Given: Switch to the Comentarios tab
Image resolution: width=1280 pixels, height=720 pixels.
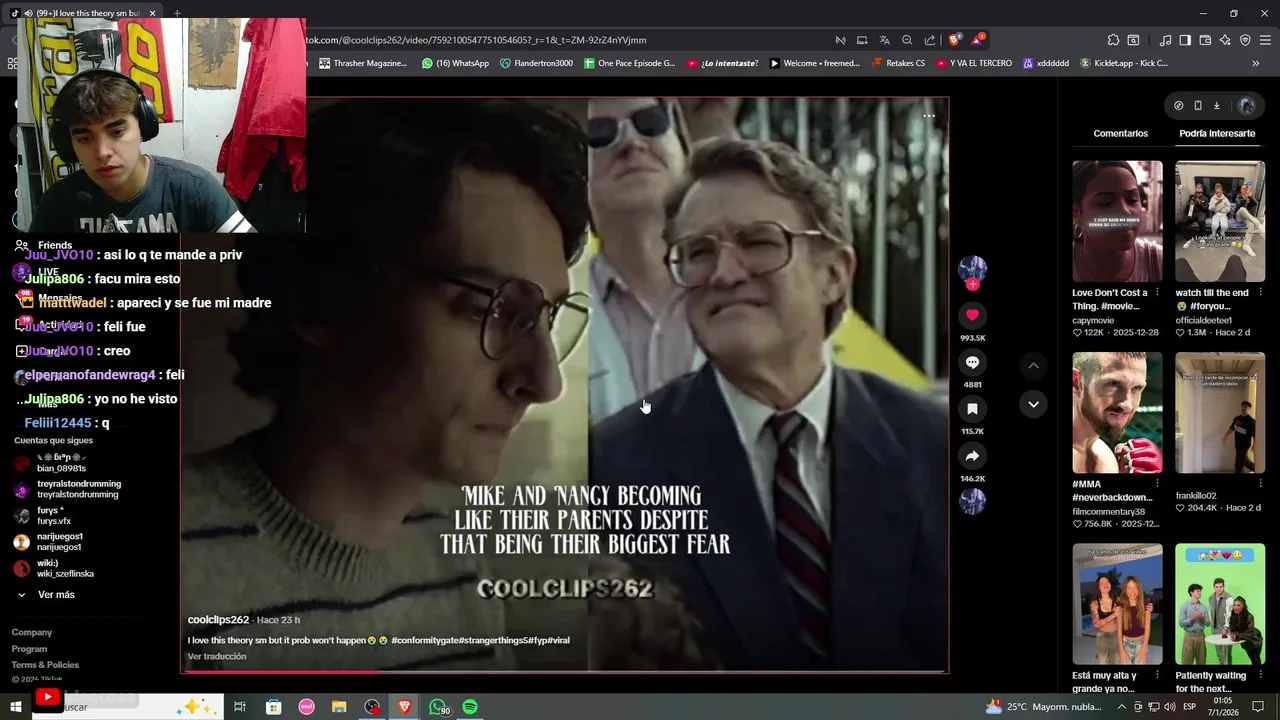Looking at the screenshot, I should tap(1120, 133).
